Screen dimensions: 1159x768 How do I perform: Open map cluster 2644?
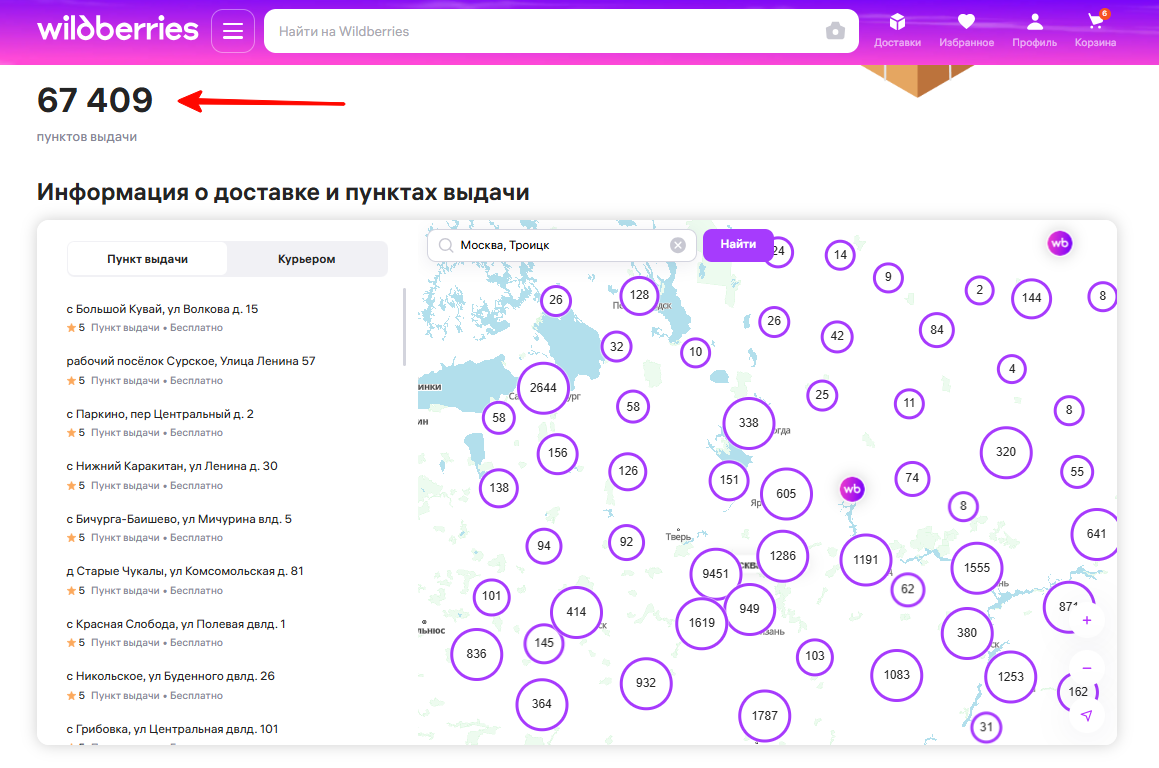[x=543, y=387]
